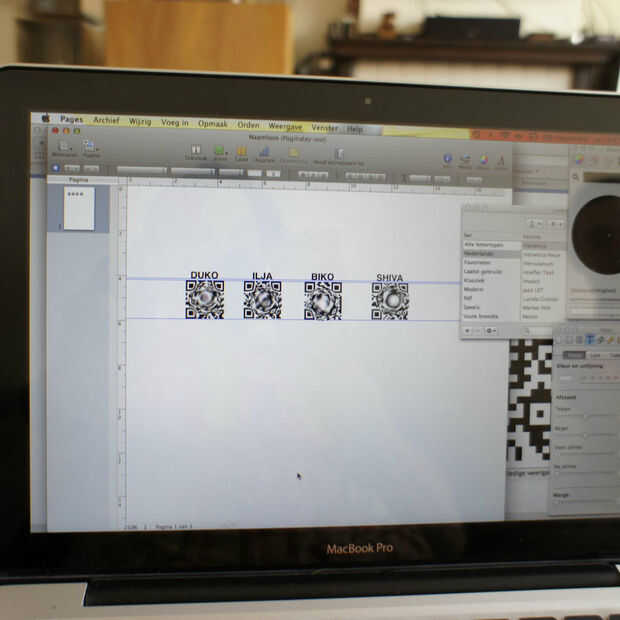
Task: Open the font family dropdown in format bar
Action: 142,171
